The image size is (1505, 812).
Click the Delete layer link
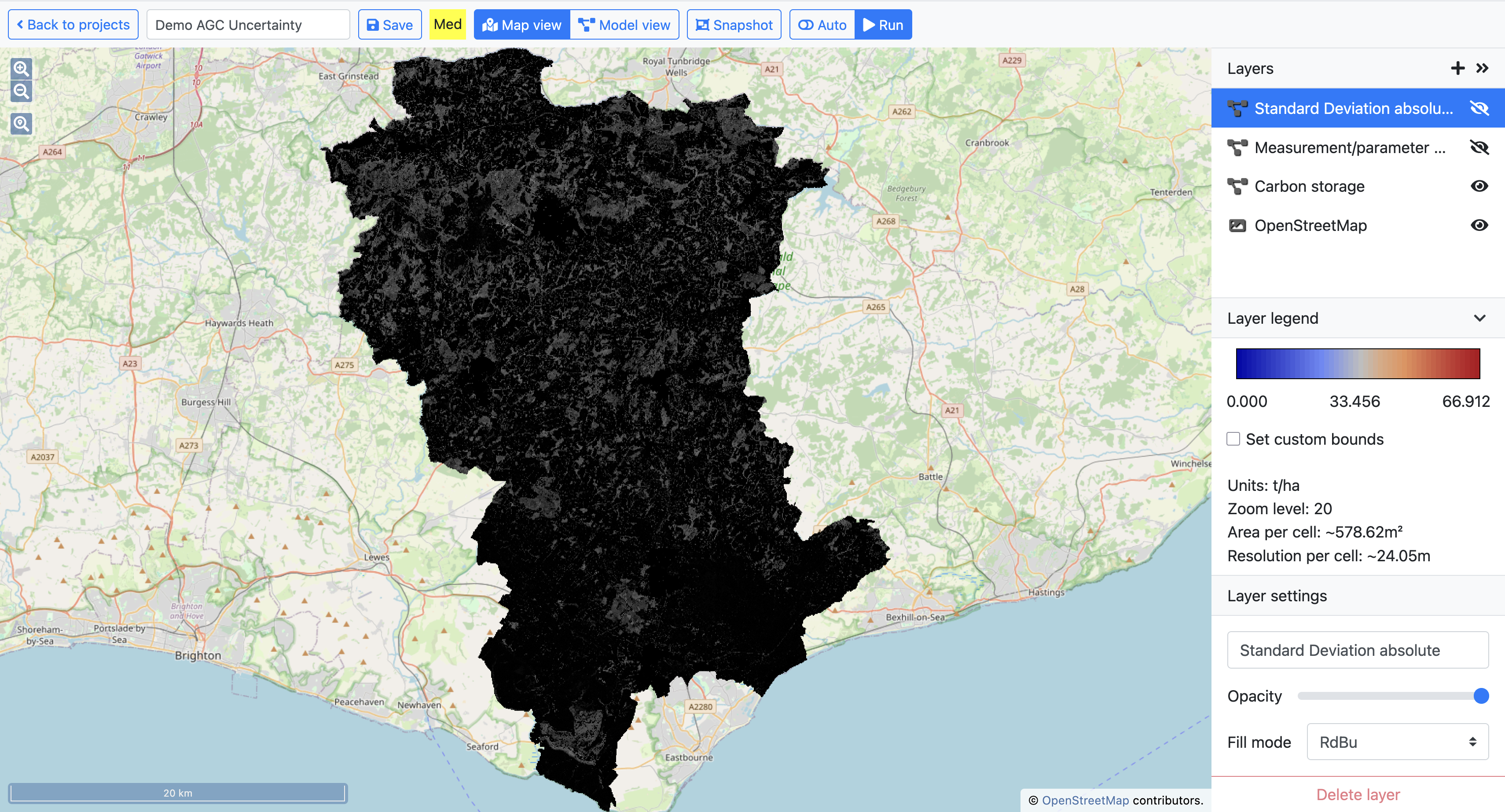tap(1358, 794)
